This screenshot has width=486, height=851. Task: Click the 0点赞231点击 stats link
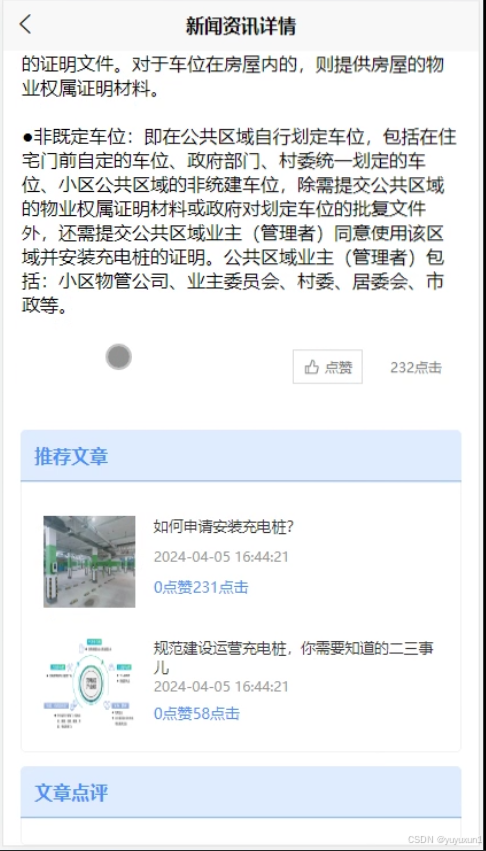click(x=201, y=587)
